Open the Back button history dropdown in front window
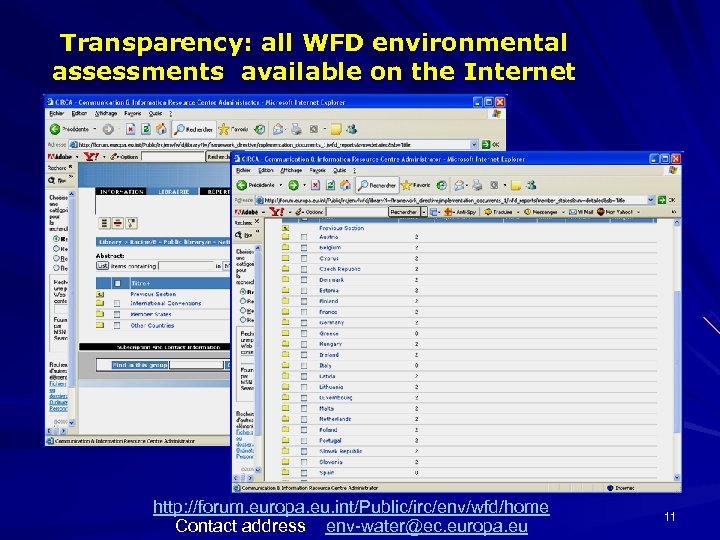The height and width of the screenshot is (540, 720). tap(281, 185)
